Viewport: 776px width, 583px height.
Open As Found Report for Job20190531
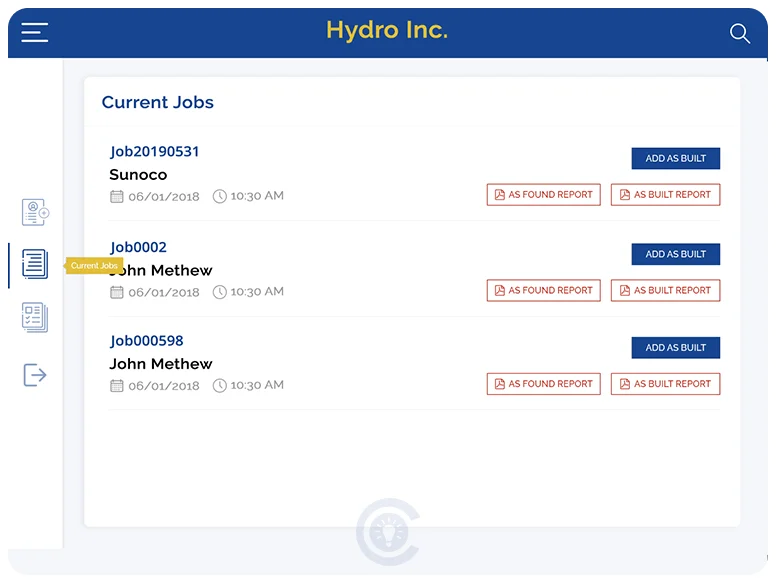click(x=543, y=195)
